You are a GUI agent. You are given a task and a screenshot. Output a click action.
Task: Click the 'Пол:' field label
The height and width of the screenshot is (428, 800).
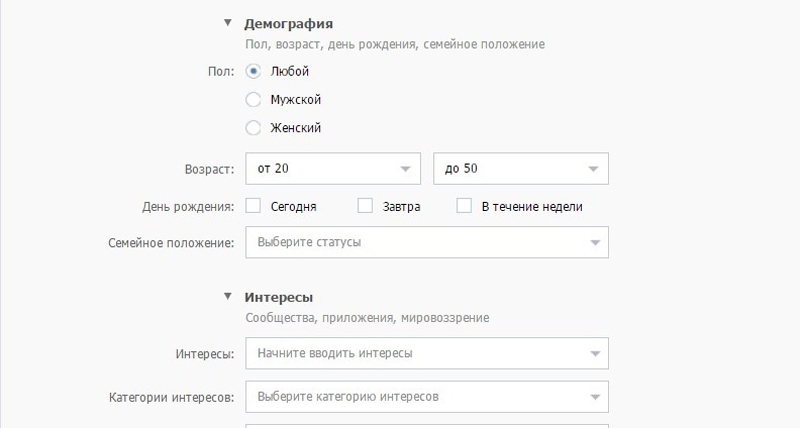[x=221, y=72]
